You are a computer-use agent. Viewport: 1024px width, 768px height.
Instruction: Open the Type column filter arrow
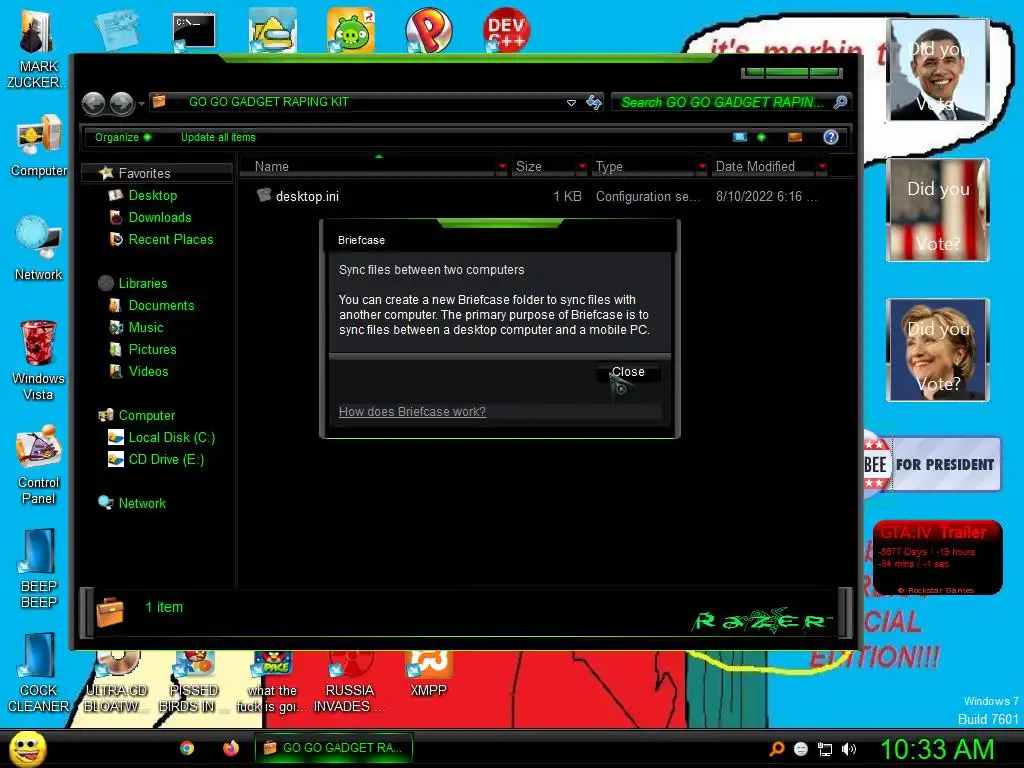tap(702, 167)
